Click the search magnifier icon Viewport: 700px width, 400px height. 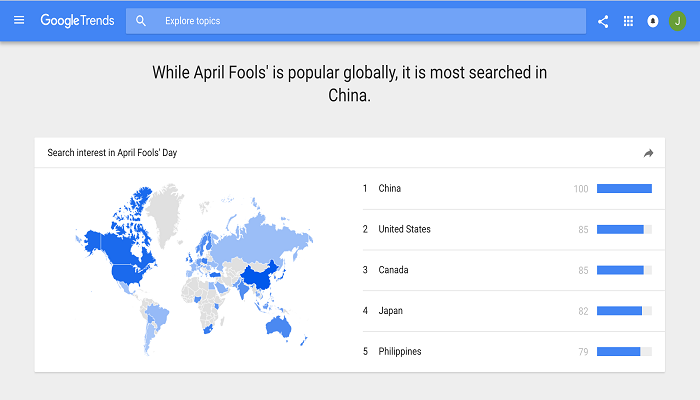(141, 21)
